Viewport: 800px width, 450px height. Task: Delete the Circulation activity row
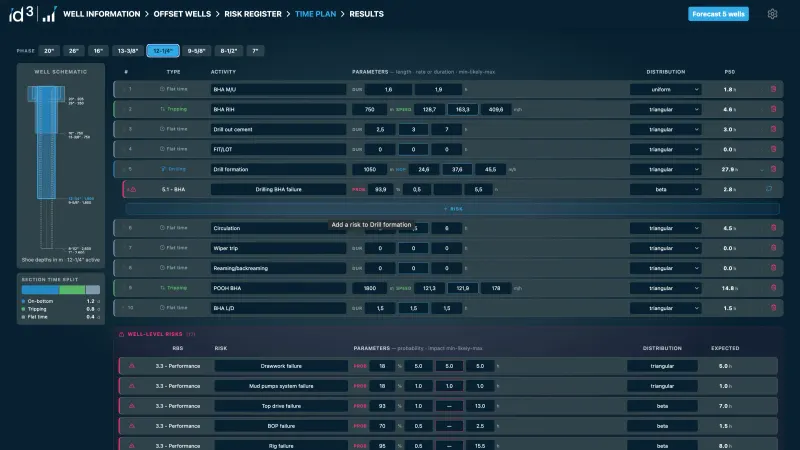(x=773, y=228)
